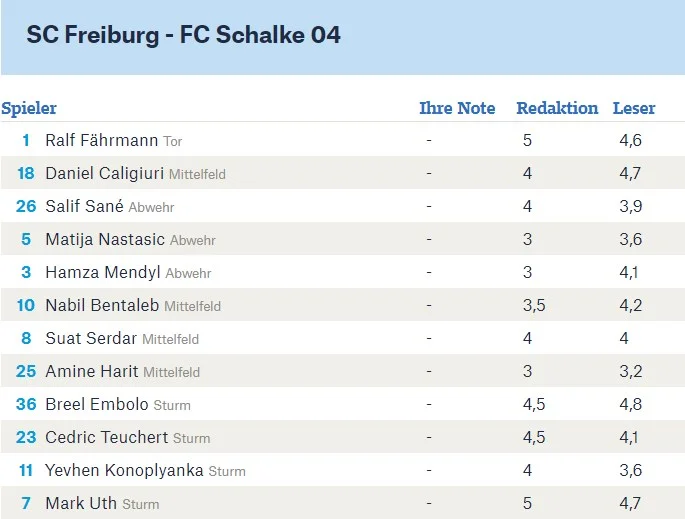Open Ralf Fährmann's player entry
The width and height of the screenshot is (685, 519).
(103, 141)
